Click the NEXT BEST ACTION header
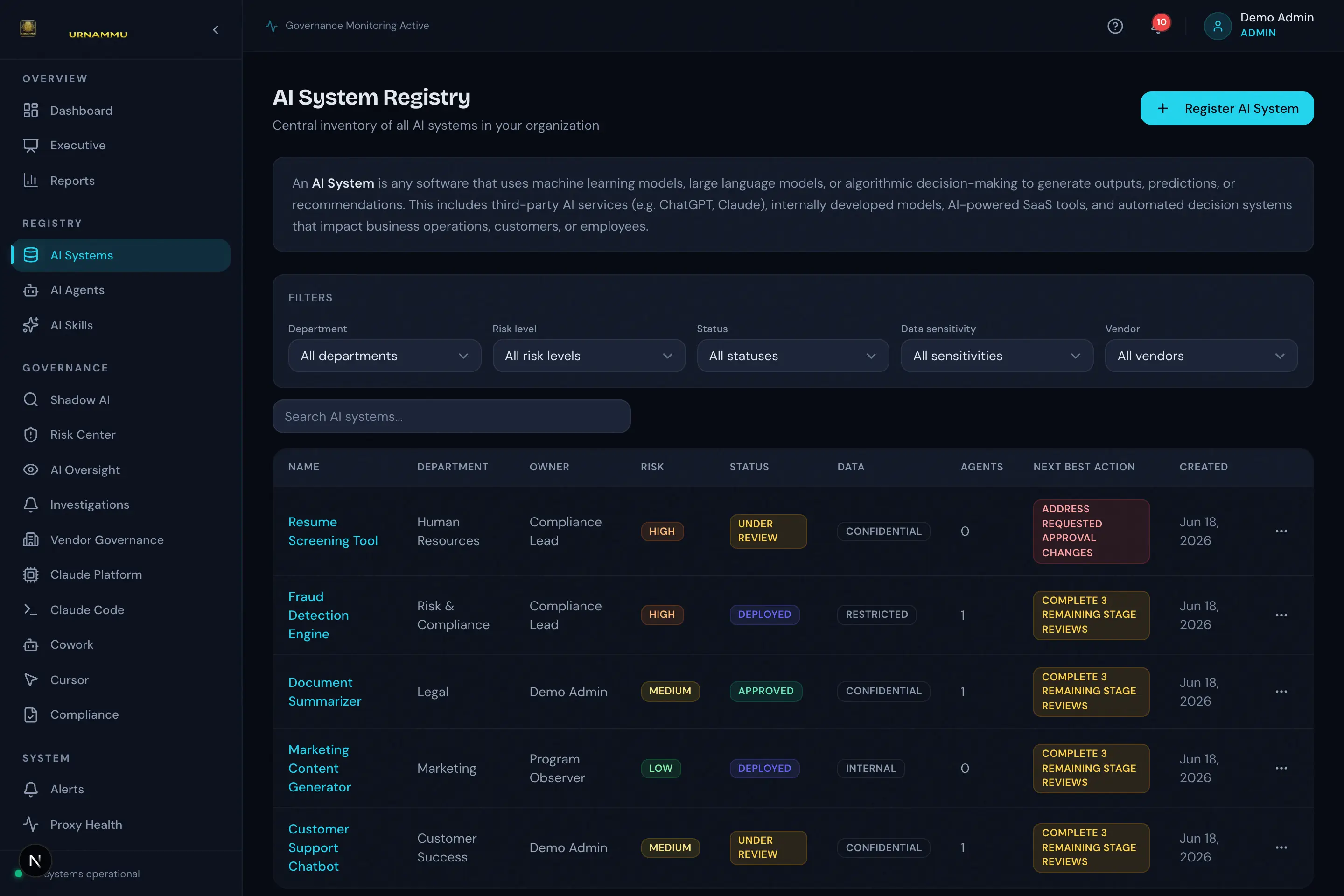 pos(1084,467)
